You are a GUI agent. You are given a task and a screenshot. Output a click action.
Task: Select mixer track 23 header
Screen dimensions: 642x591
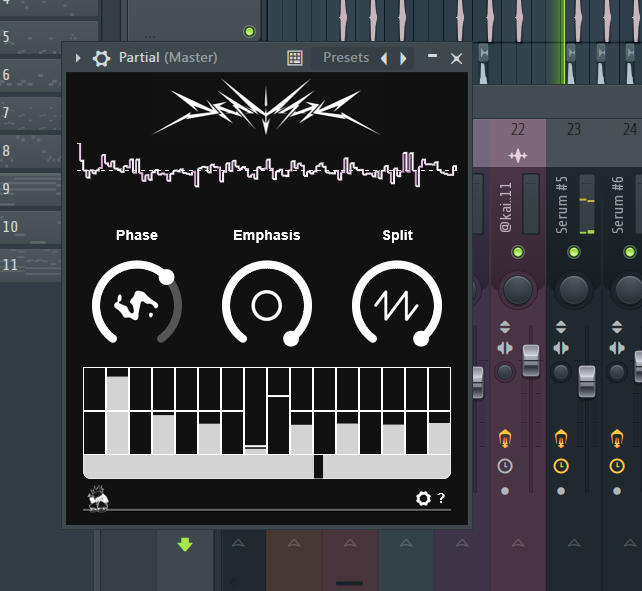[574, 130]
